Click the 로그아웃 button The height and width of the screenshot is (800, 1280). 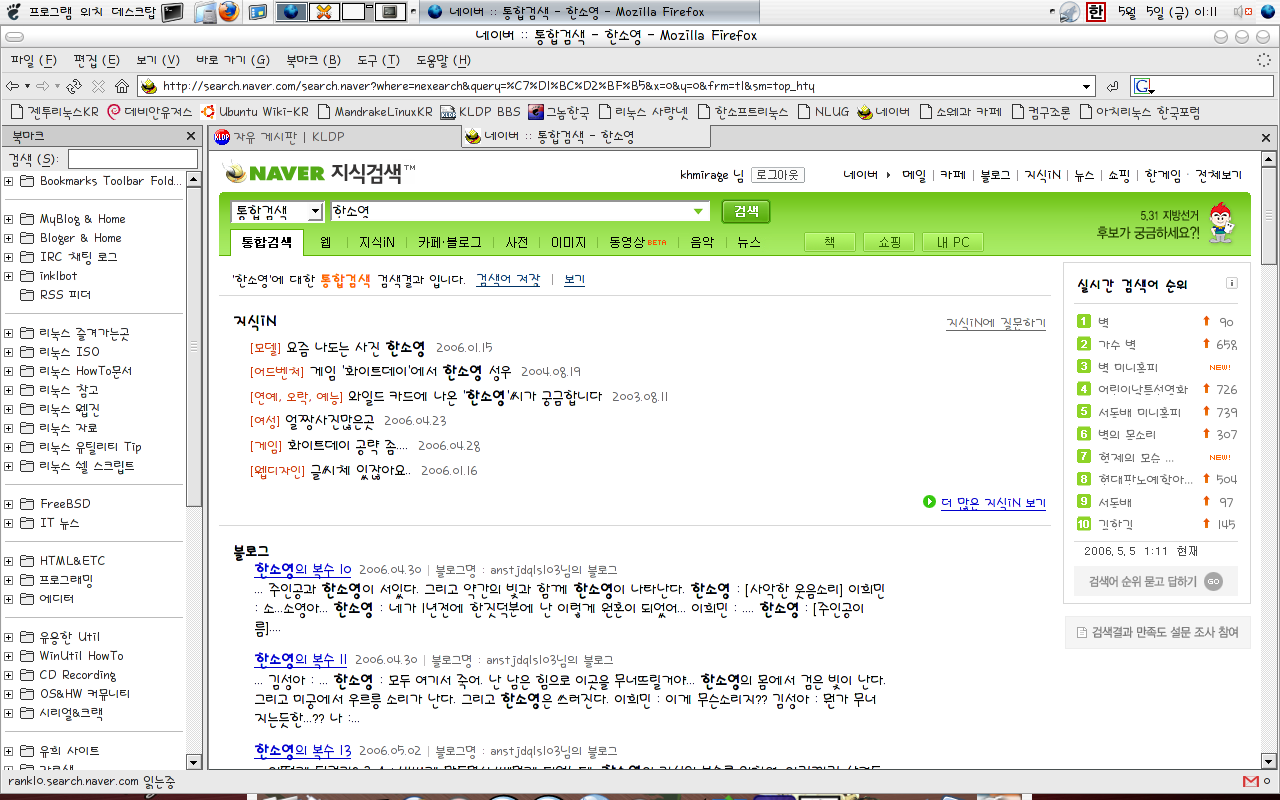point(777,174)
